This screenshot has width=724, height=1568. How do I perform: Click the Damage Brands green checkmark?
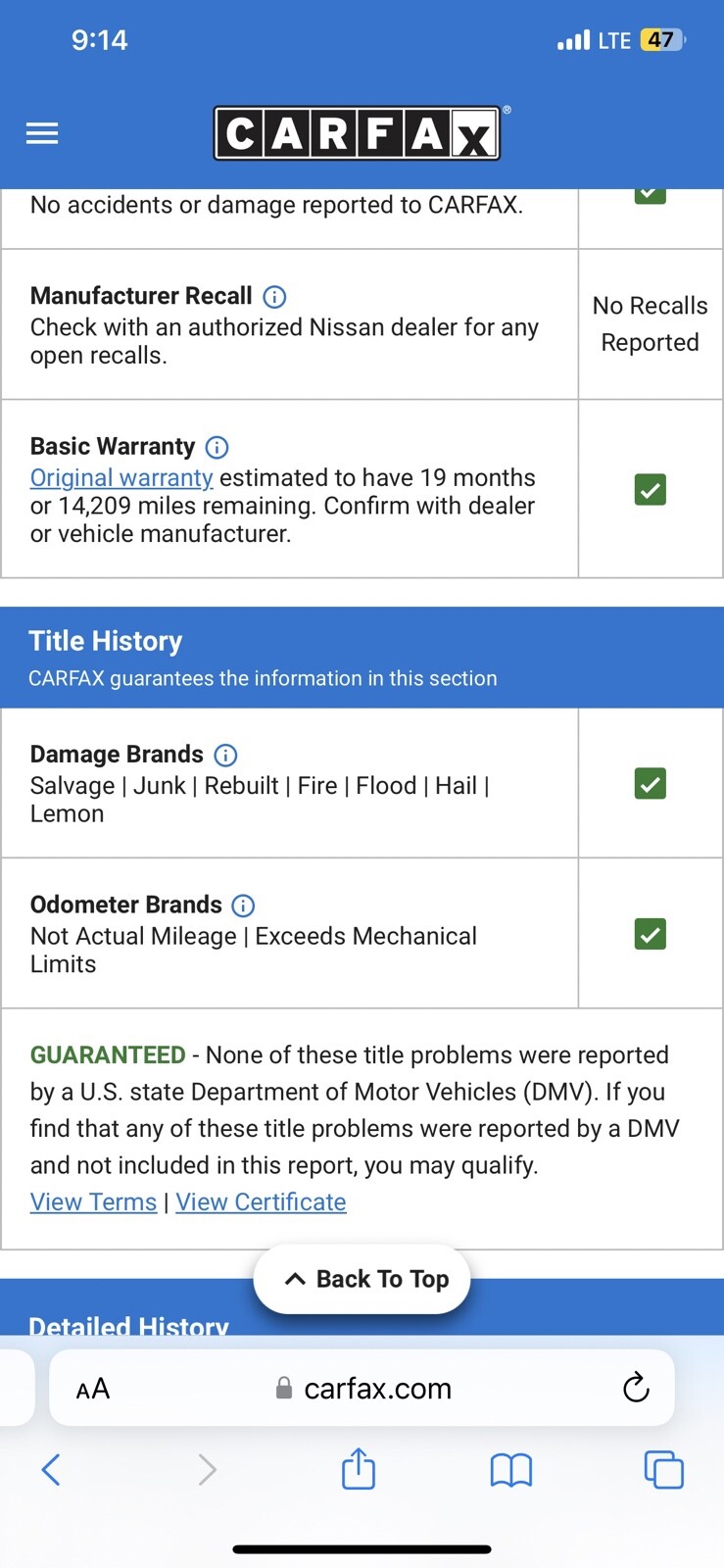[651, 784]
